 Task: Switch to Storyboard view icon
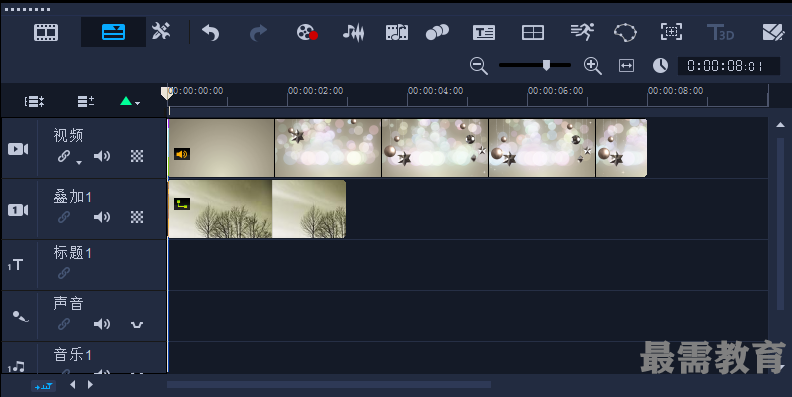tap(46, 32)
